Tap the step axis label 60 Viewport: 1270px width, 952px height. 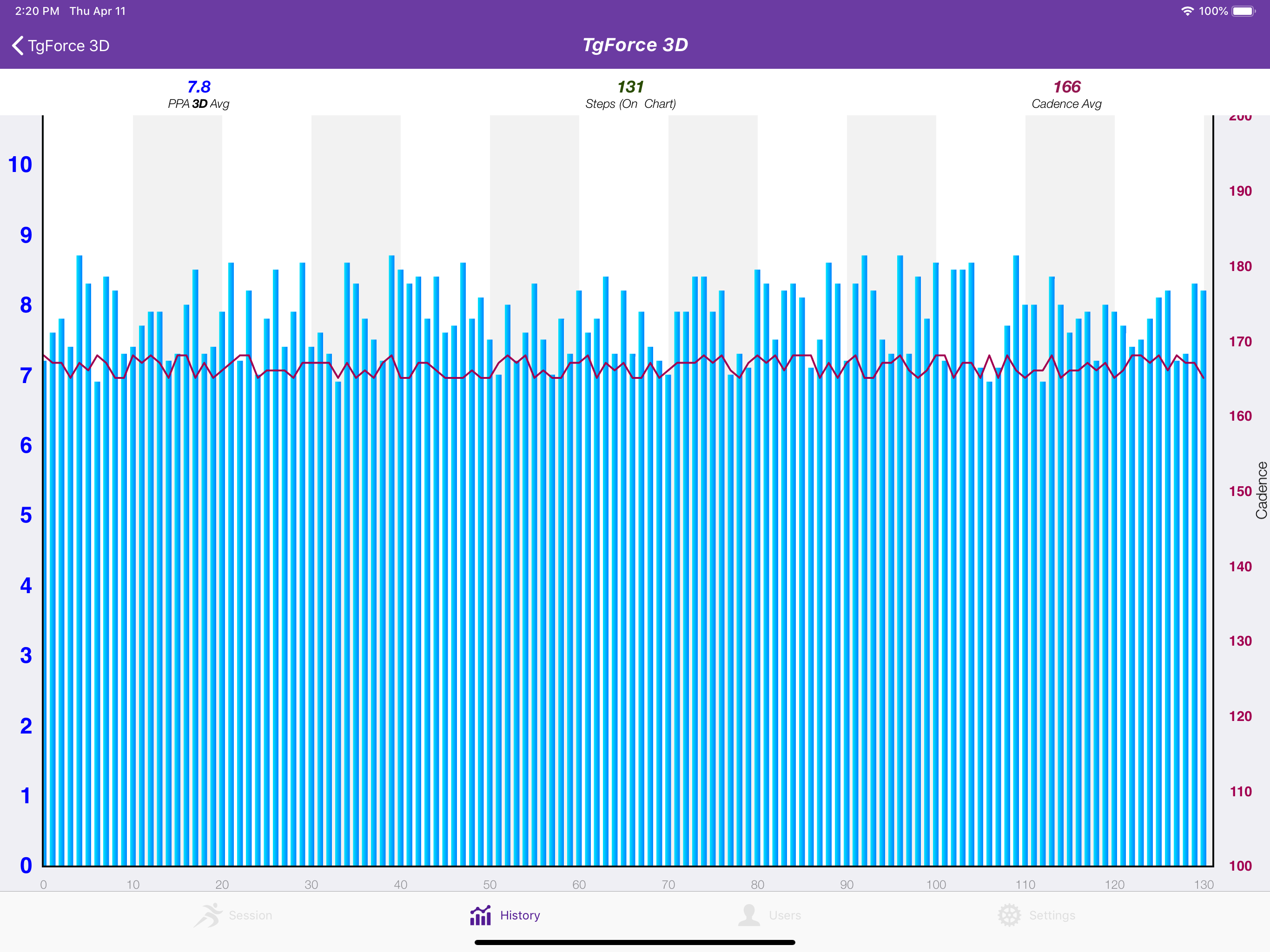[579, 885]
